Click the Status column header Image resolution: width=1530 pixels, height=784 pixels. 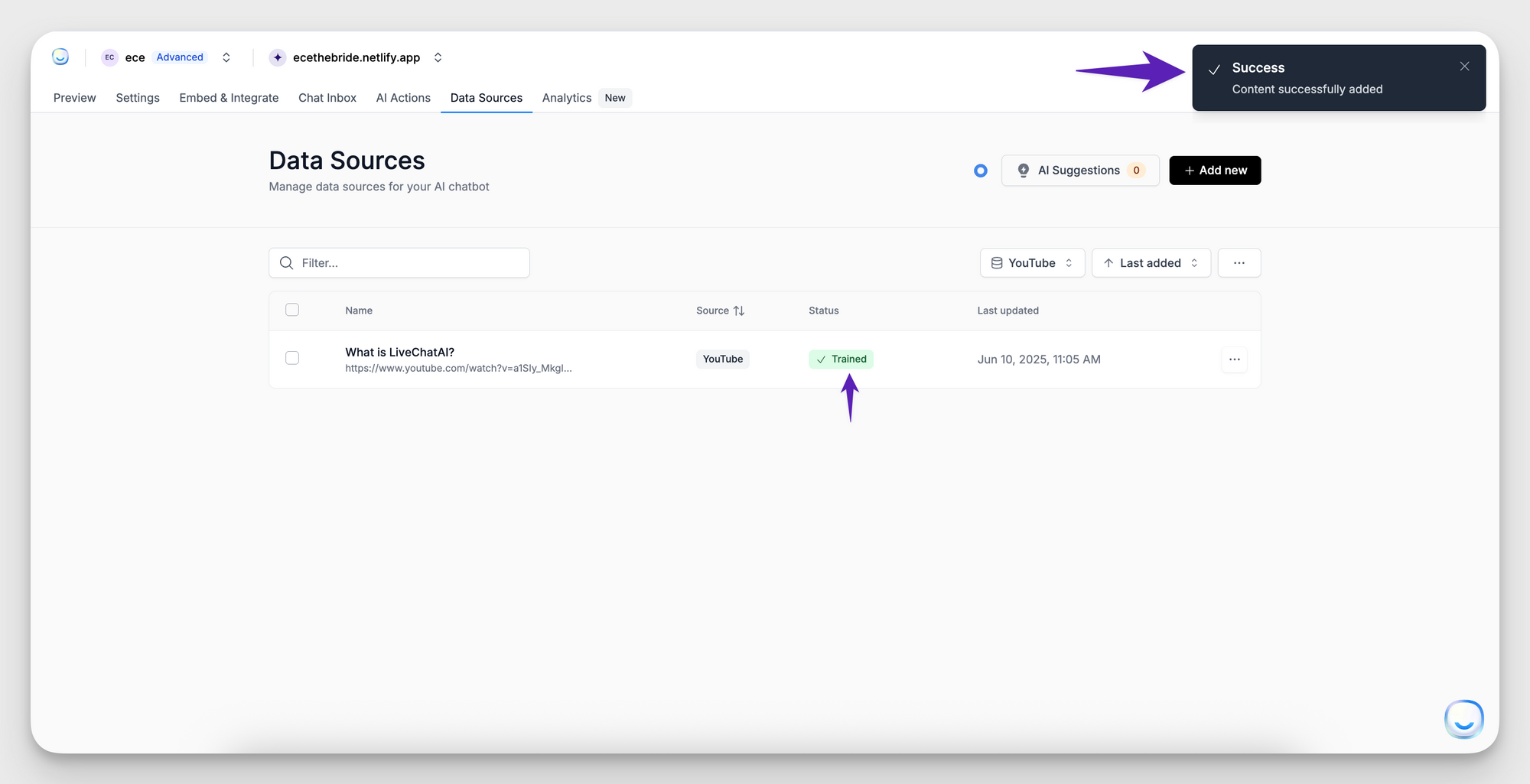[824, 311]
